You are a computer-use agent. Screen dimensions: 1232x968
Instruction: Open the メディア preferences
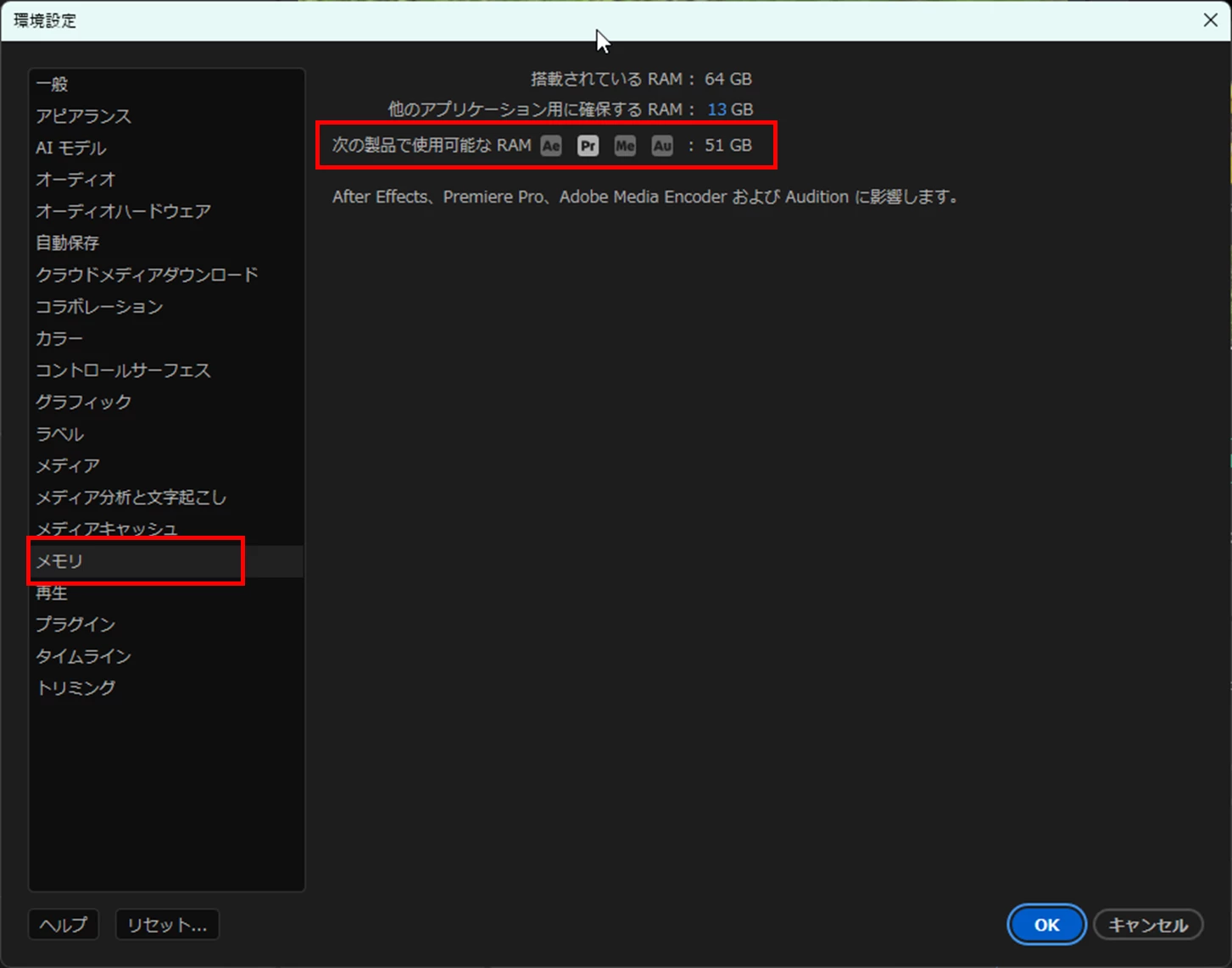(166, 465)
